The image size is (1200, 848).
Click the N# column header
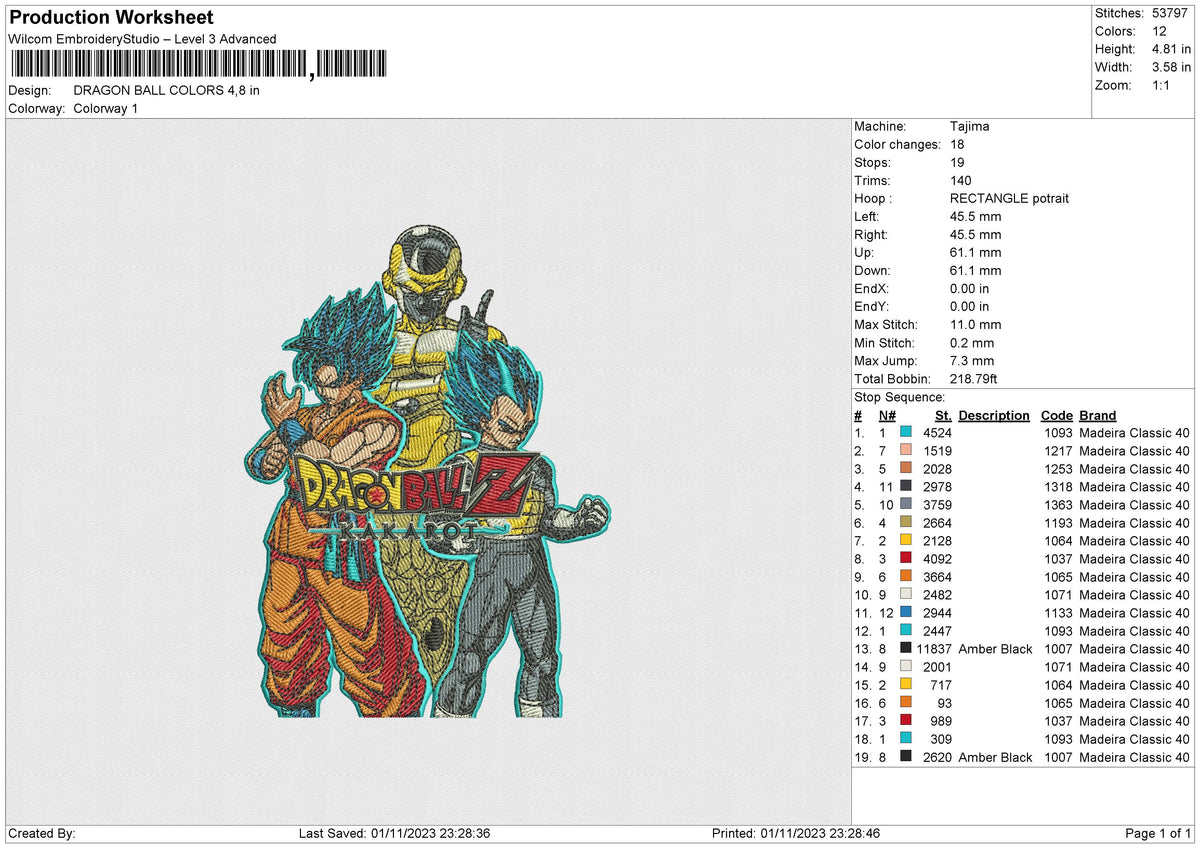pyautogui.click(x=887, y=415)
